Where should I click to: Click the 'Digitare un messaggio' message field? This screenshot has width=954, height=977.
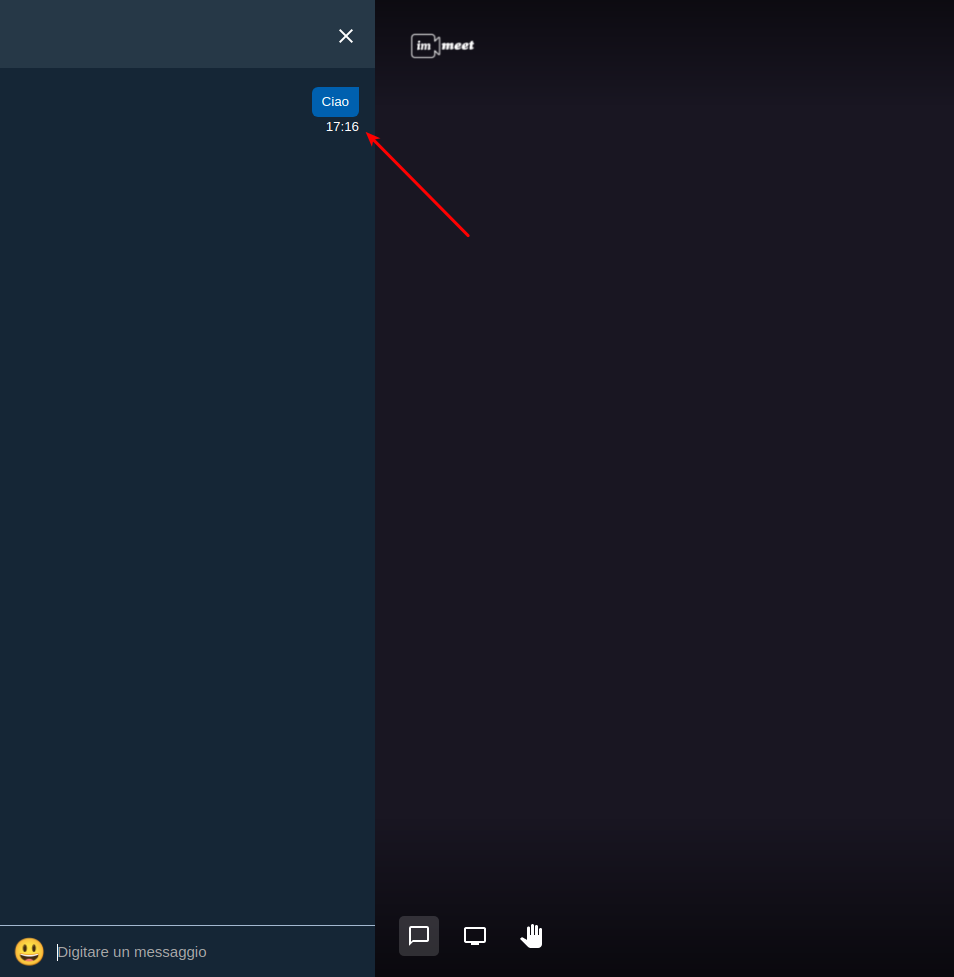point(212,952)
